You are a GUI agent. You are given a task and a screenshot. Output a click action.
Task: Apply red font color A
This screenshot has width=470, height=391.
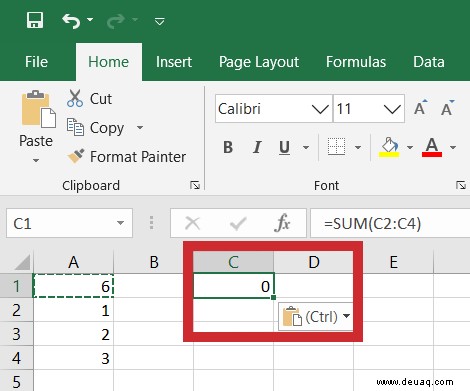pyautogui.click(x=432, y=147)
